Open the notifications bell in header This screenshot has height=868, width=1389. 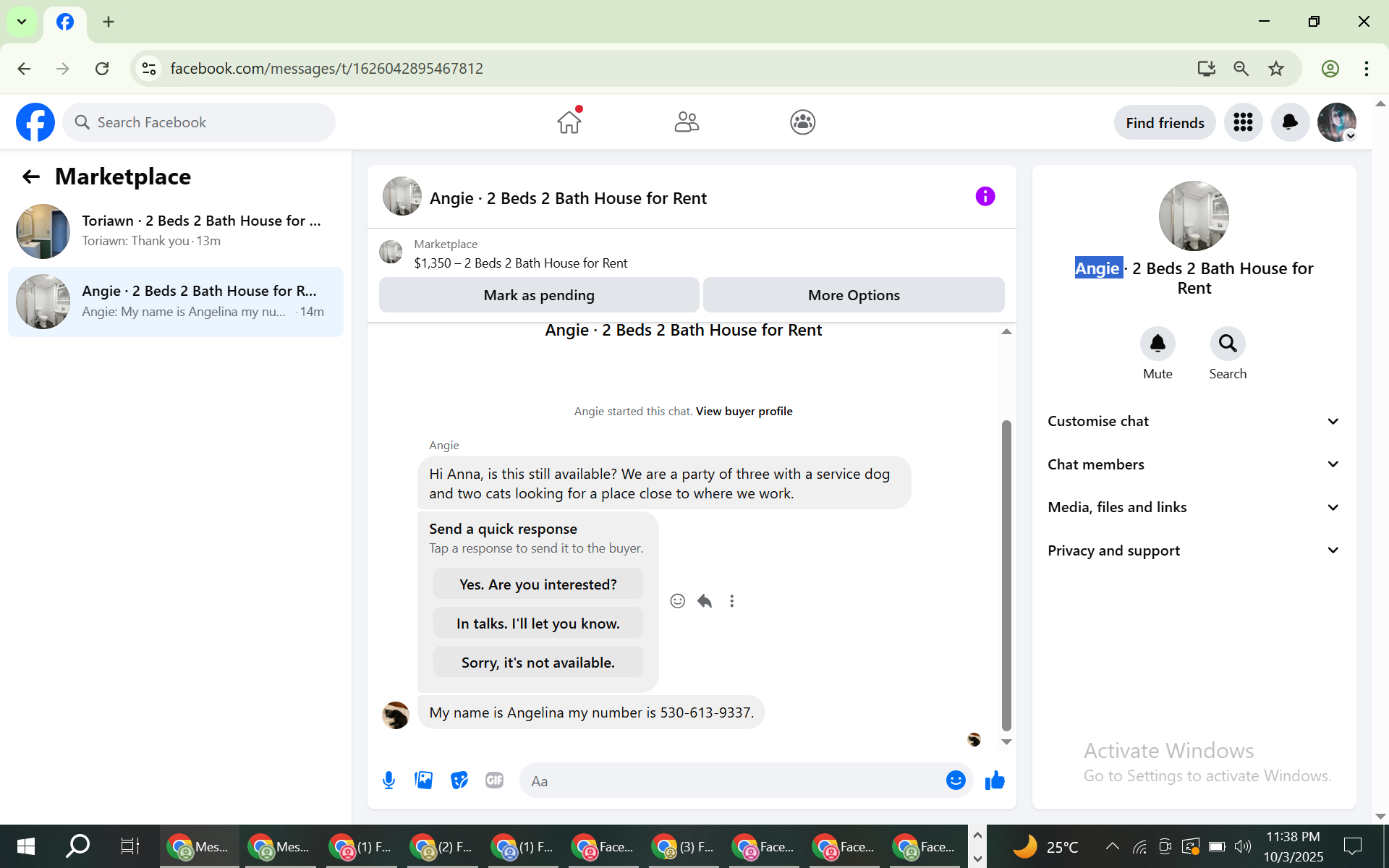pos(1290,122)
